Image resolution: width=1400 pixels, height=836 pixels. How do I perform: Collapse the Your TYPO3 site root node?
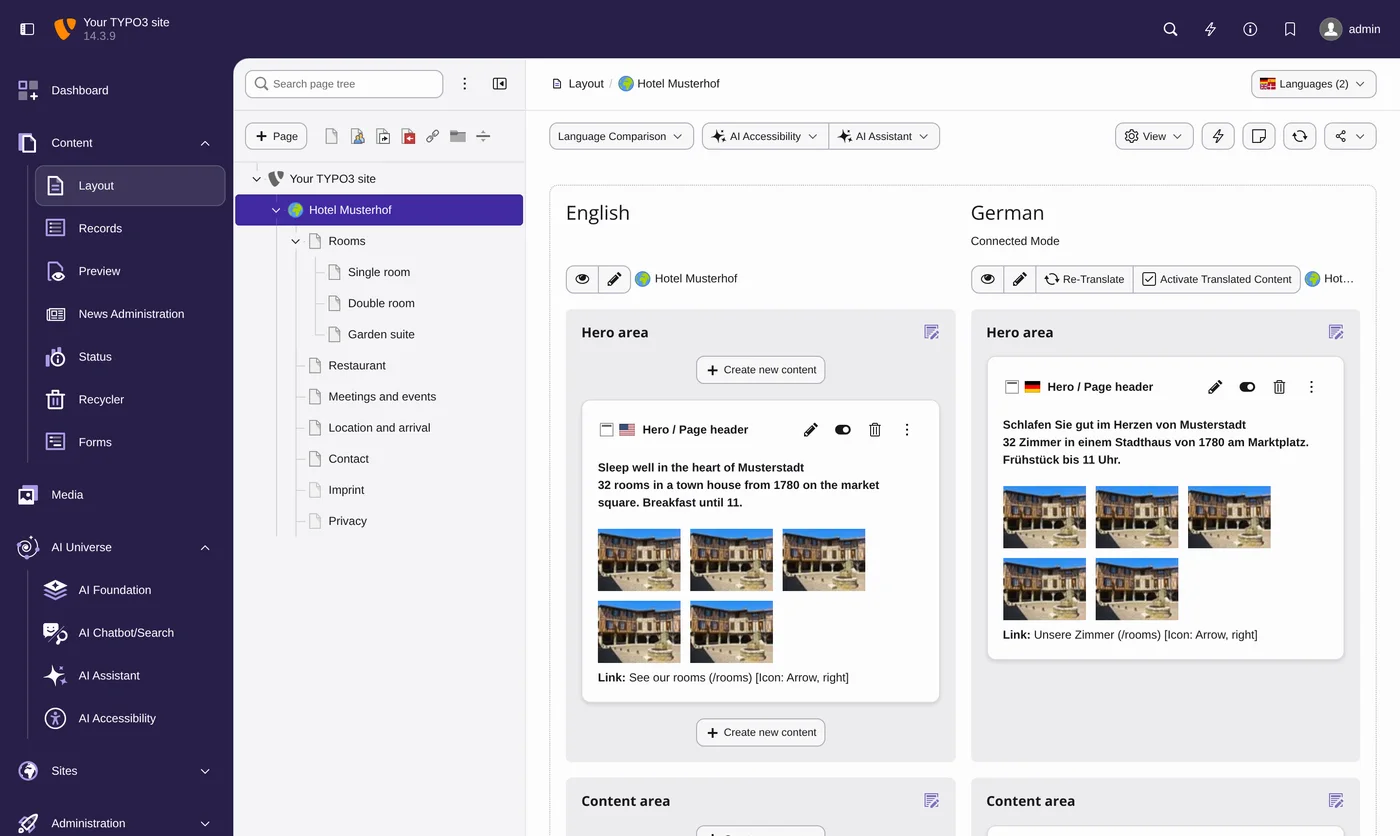point(256,179)
